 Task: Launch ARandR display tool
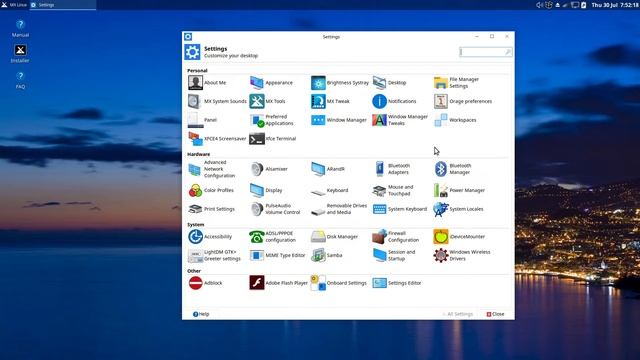pyautogui.click(x=328, y=169)
